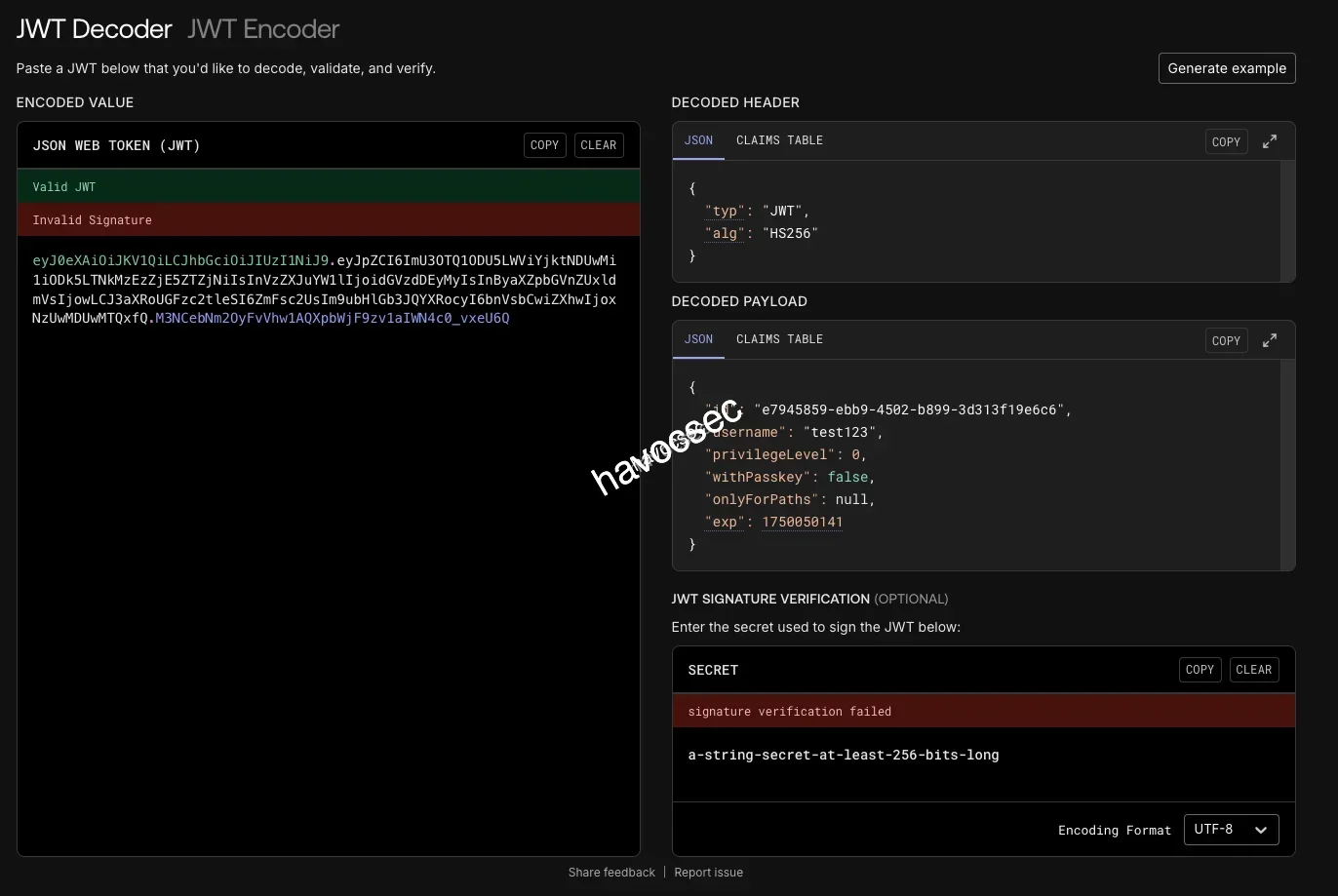The height and width of the screenshot is (896, 1338).
Task: Copy the decoded payload JSON
Action: point(1226,340)
